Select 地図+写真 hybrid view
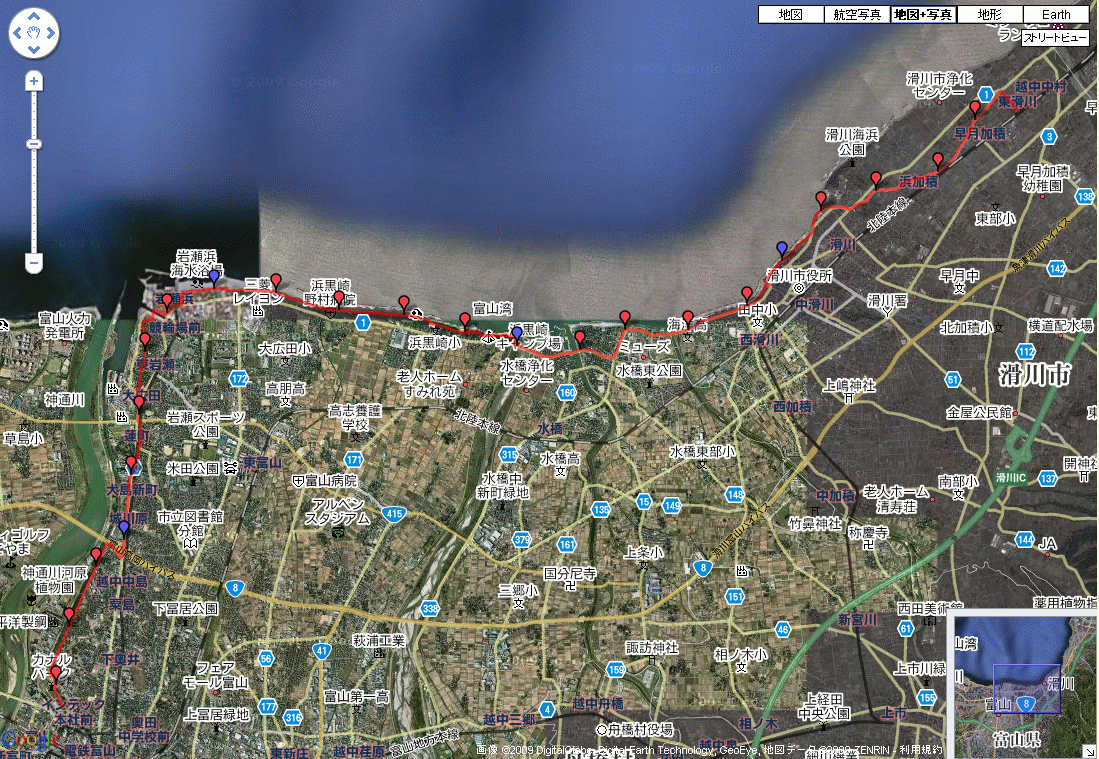 [x=923, y=15]
